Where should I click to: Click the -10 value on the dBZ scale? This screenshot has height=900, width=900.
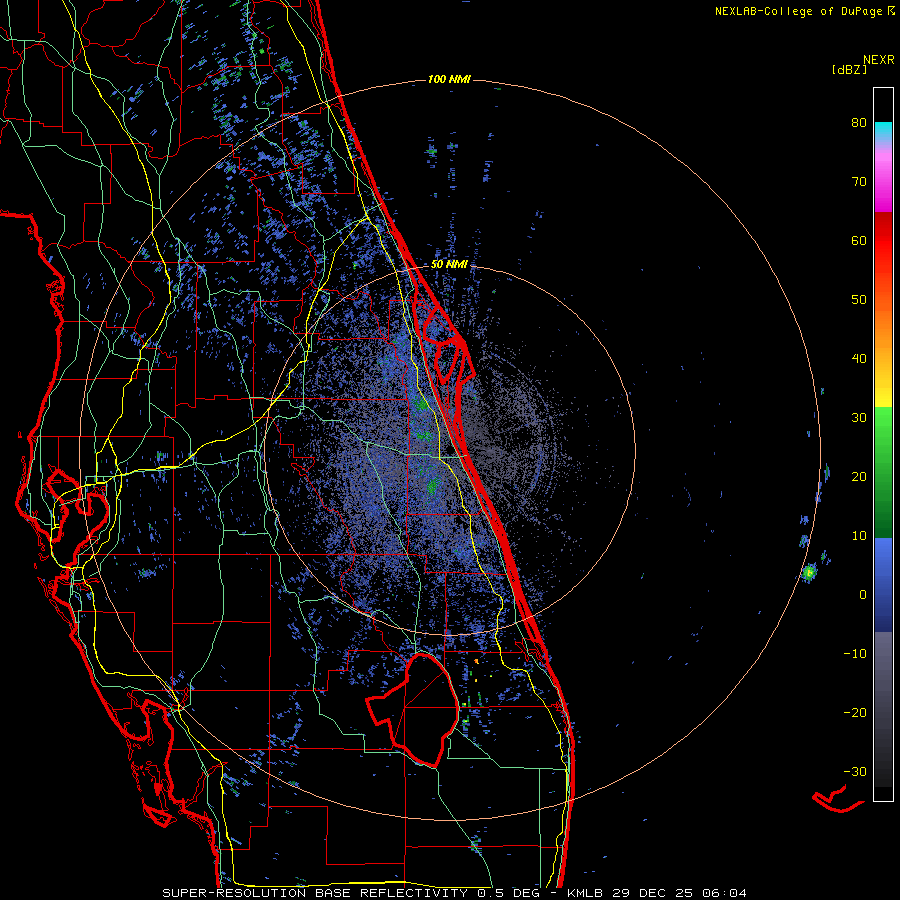(855, 654)
